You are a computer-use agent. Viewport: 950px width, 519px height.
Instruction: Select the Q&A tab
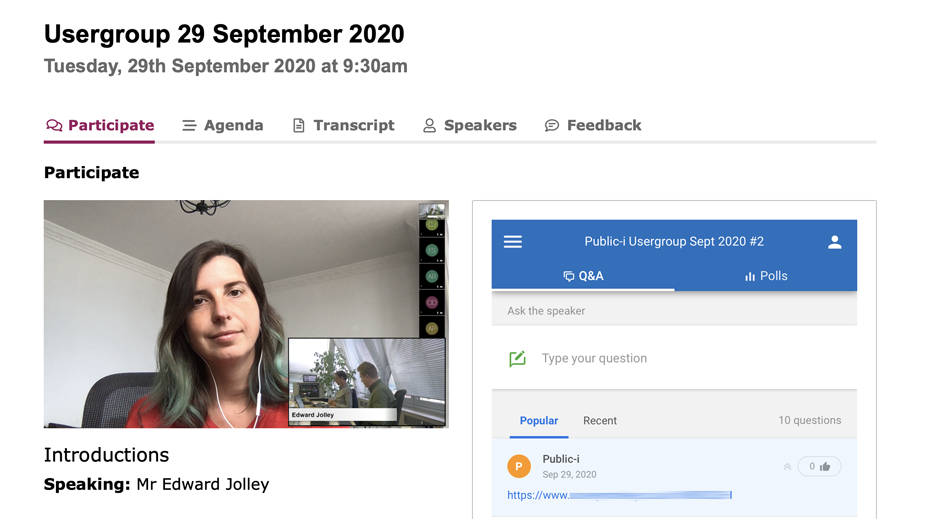tap(583, 276)
